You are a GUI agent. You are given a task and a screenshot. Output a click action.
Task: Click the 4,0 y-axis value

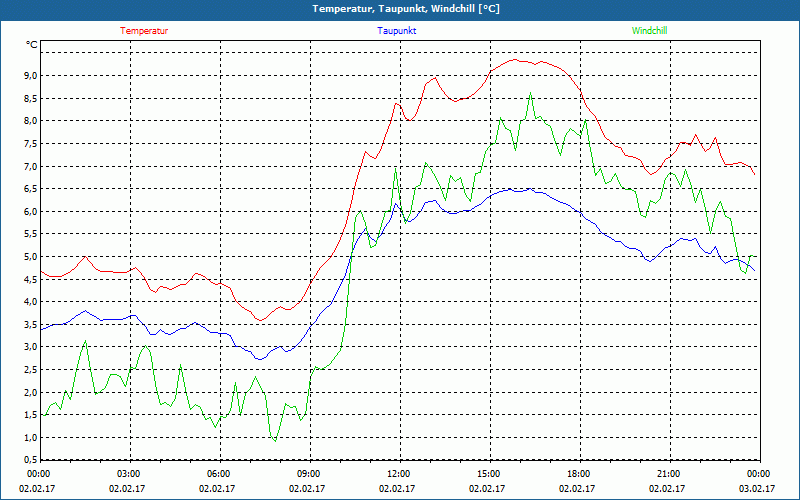click(31, 302)
